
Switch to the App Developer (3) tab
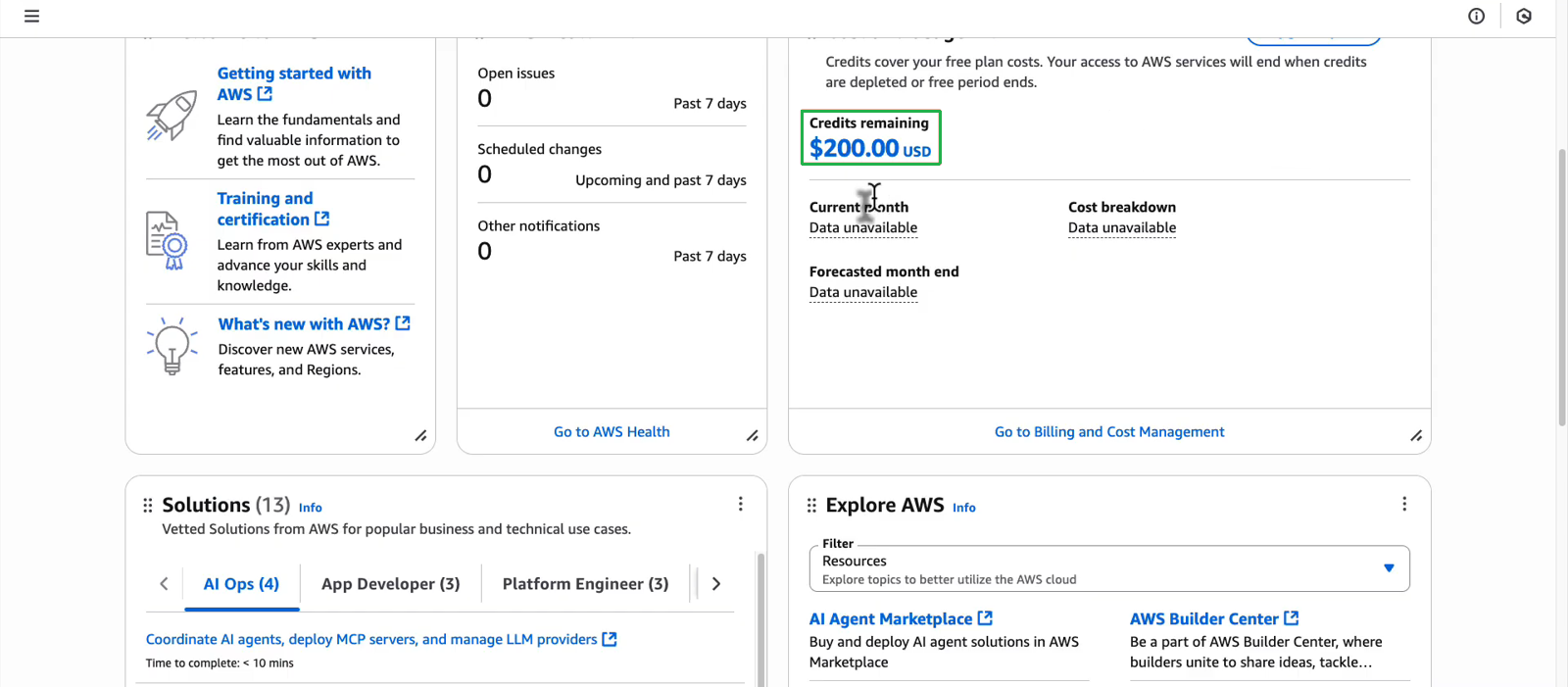tap(390, 584)
